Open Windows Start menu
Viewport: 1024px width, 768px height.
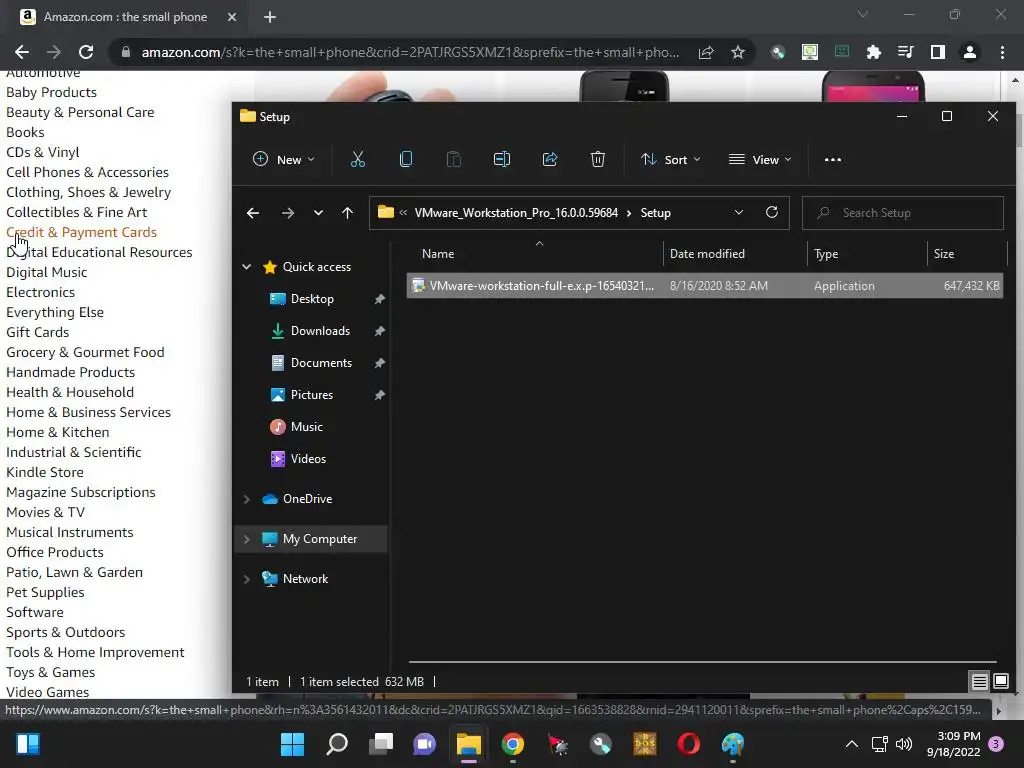(292, 744)
